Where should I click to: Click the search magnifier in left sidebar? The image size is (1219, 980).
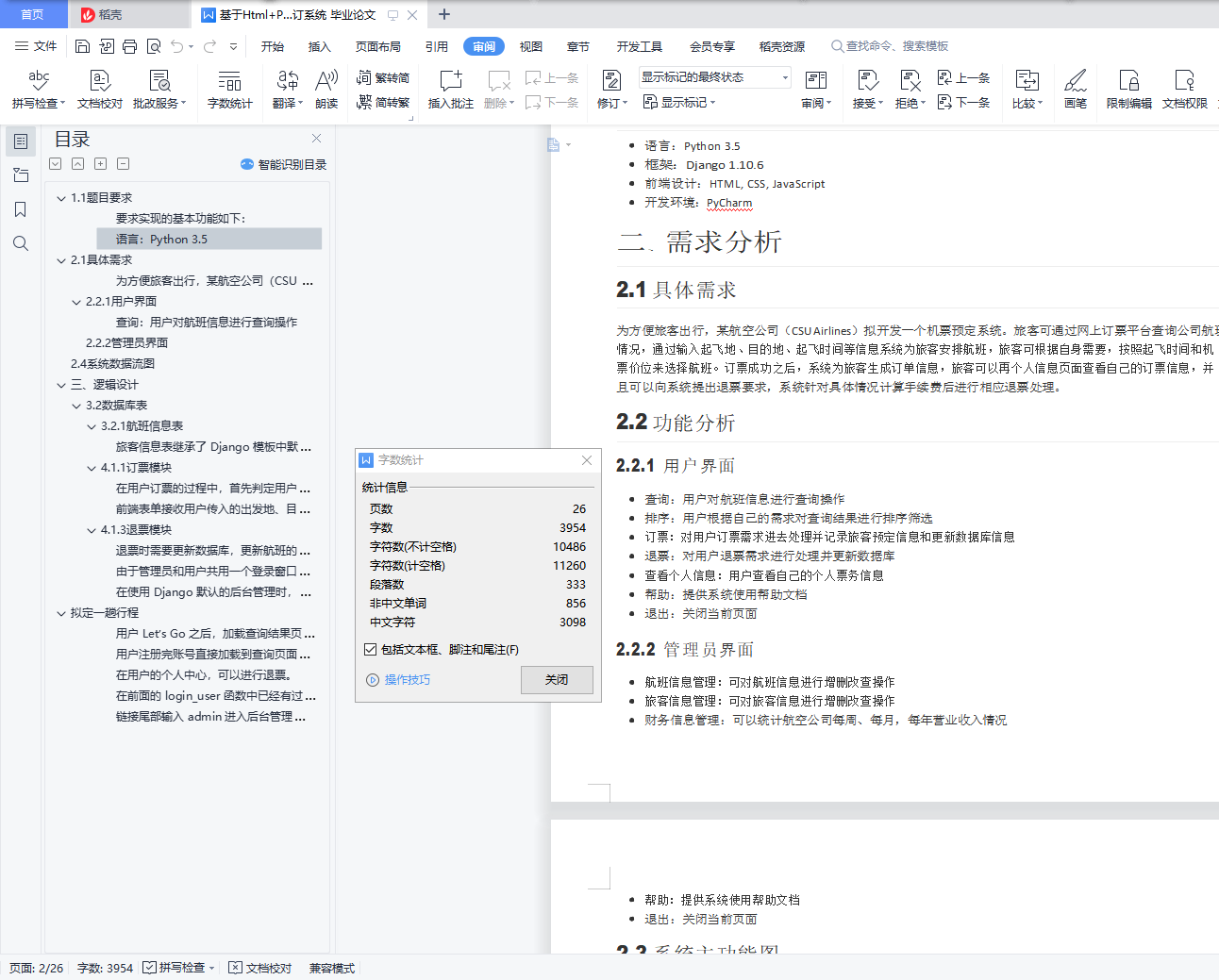click(21, 243)
